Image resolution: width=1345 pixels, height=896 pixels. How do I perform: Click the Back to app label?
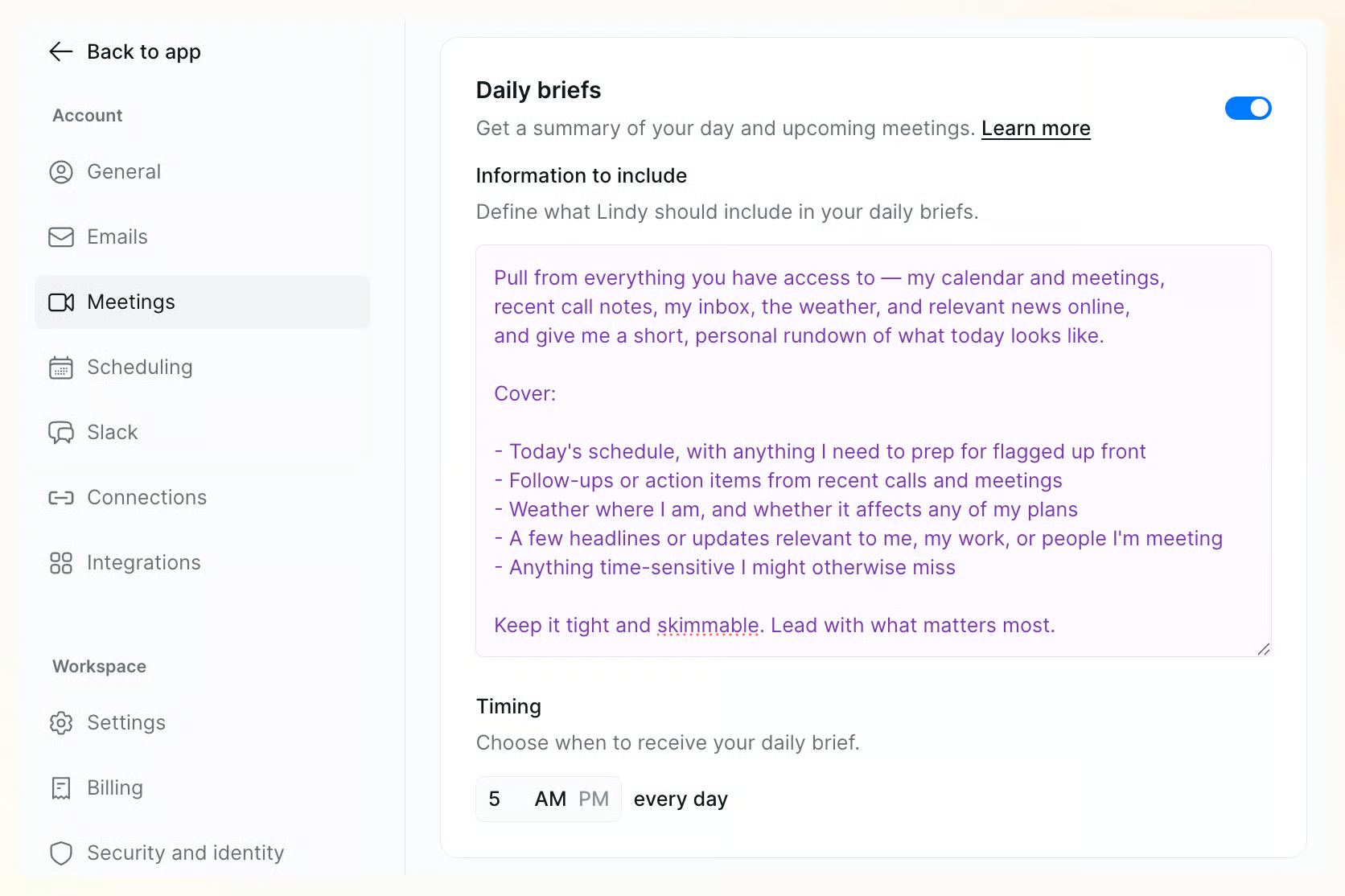click(x=144, y=52)
